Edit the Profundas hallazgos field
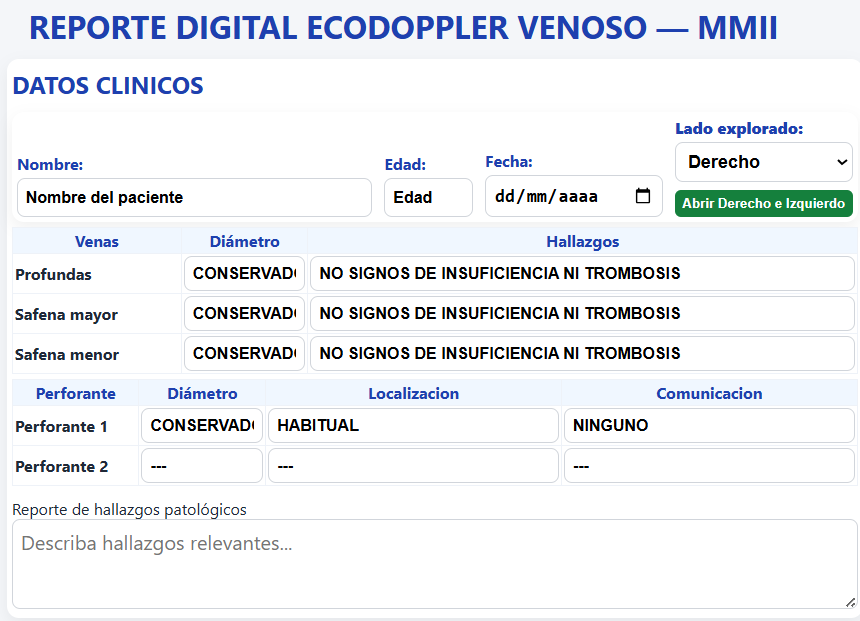 pos(582,273)
